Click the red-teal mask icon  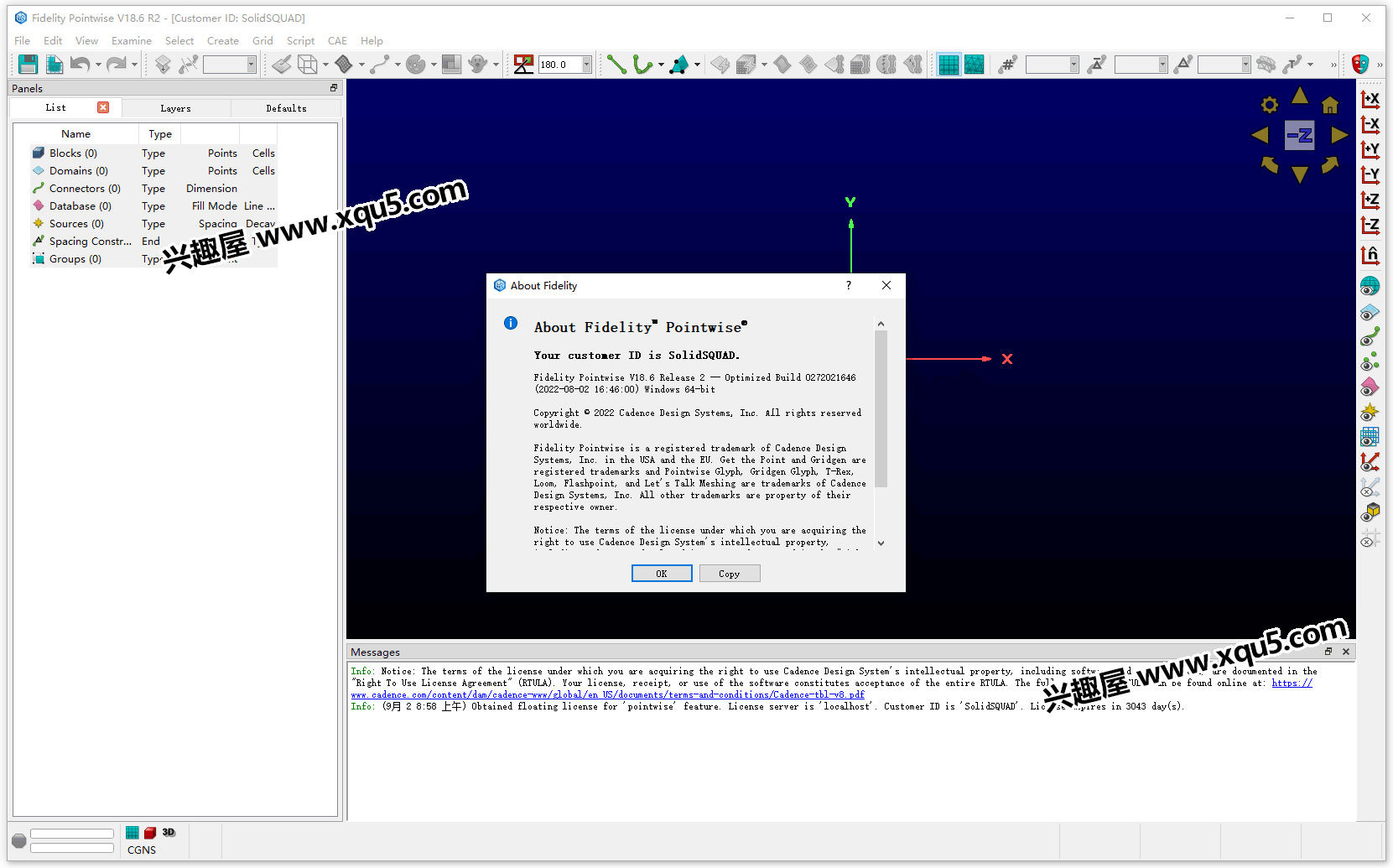[x=1360, y=64]
